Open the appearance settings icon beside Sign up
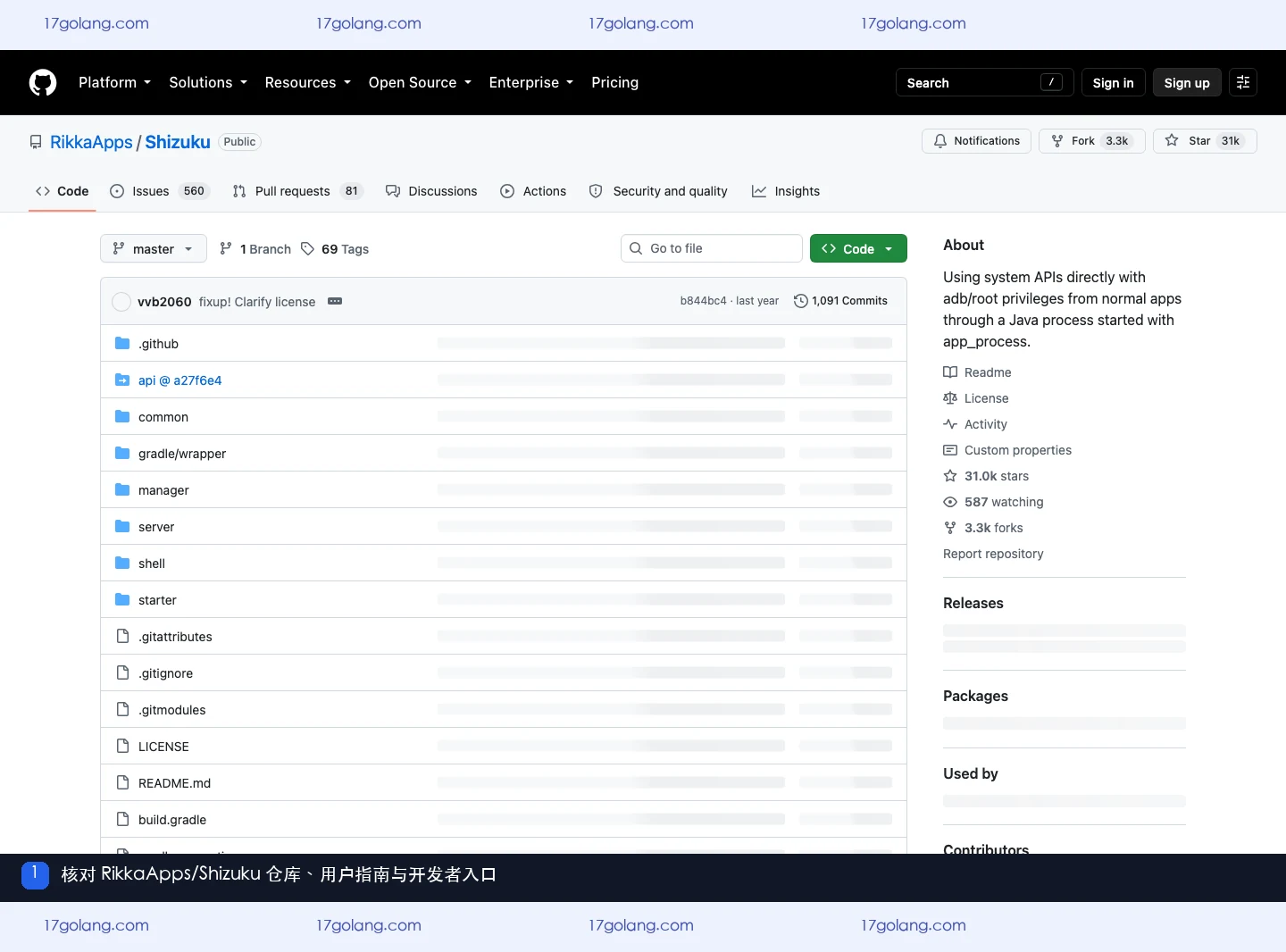The width and height of the screenshot is (1286, 952). [x=1243, y=82]
